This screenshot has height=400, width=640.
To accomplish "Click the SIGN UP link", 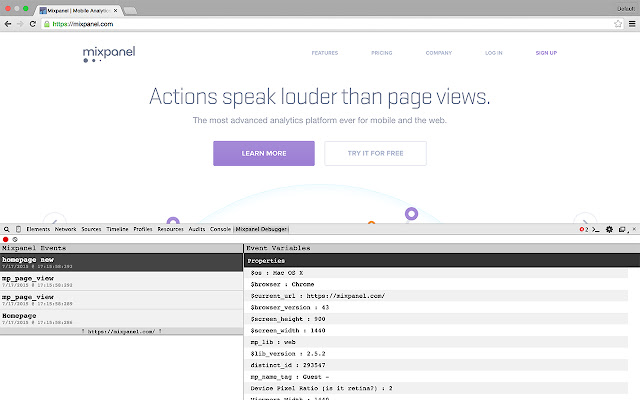I will (x=546, y=53).
